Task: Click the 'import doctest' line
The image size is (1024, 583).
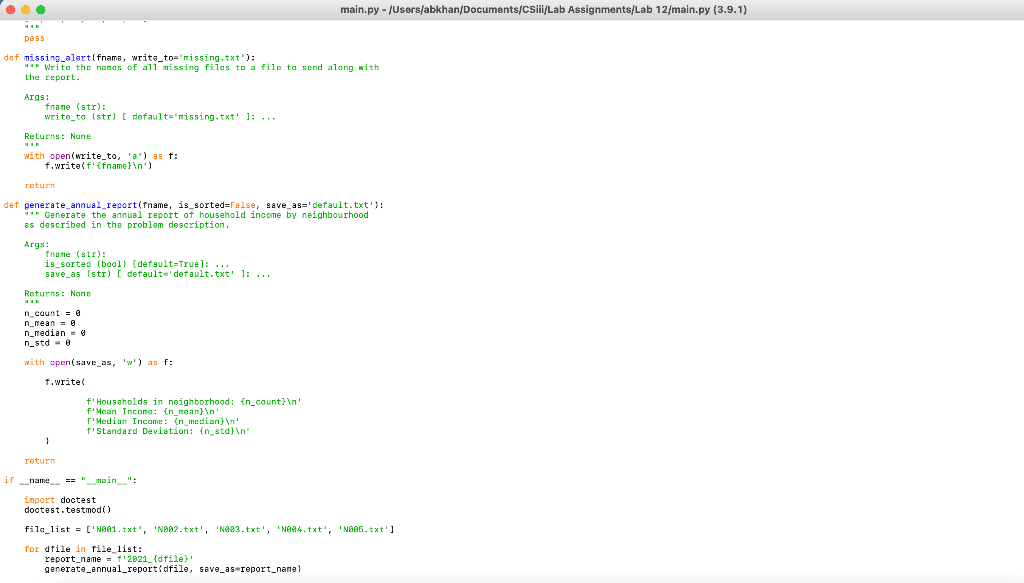Action: (60, 500)
